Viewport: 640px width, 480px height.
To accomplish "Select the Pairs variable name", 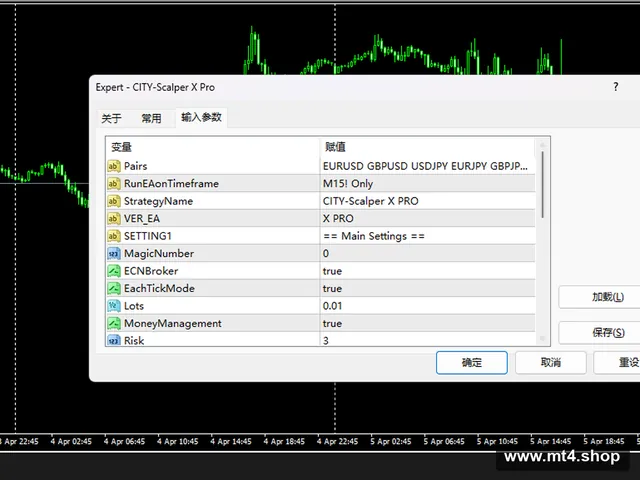I will tap(136, 166).
